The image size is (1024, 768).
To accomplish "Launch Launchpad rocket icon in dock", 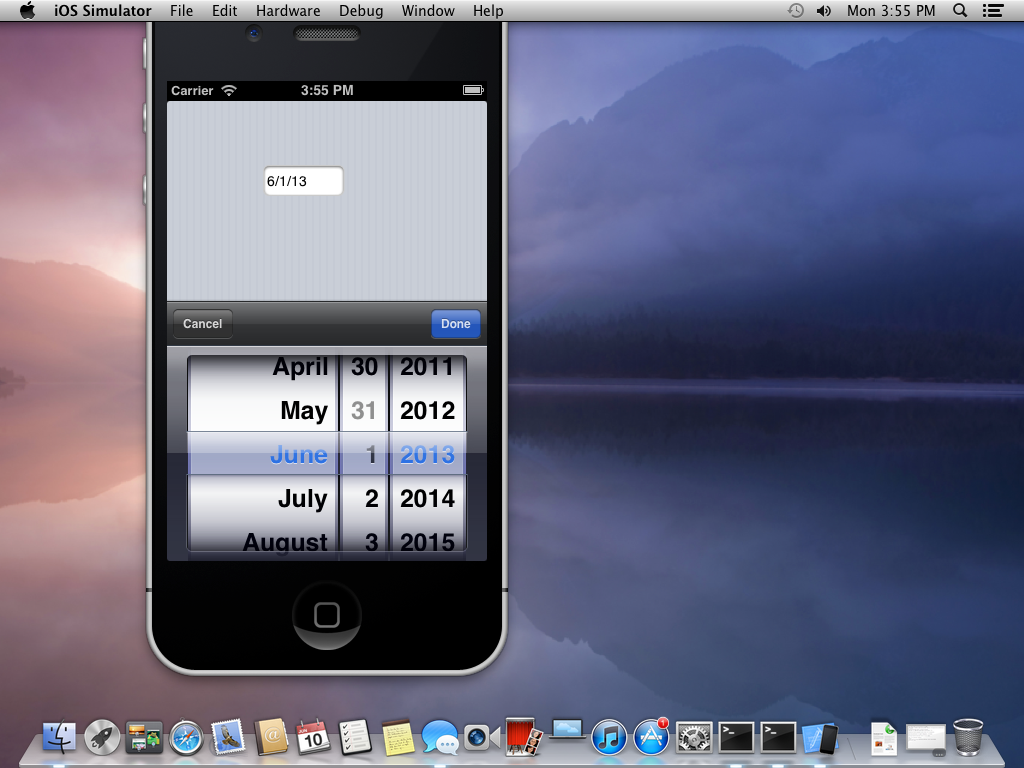I will [102, 737].
